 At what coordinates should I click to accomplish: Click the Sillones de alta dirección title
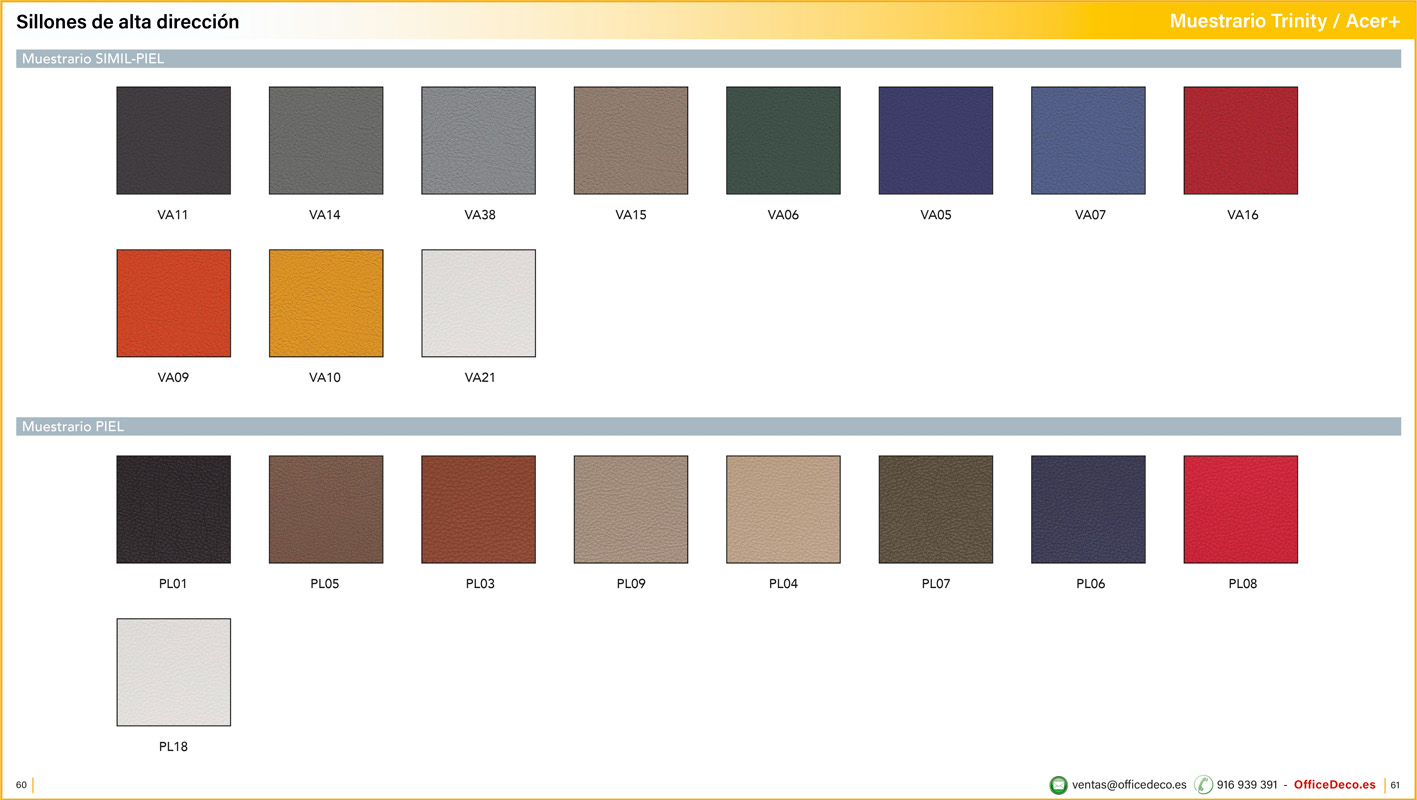click(x=128, y=22)
